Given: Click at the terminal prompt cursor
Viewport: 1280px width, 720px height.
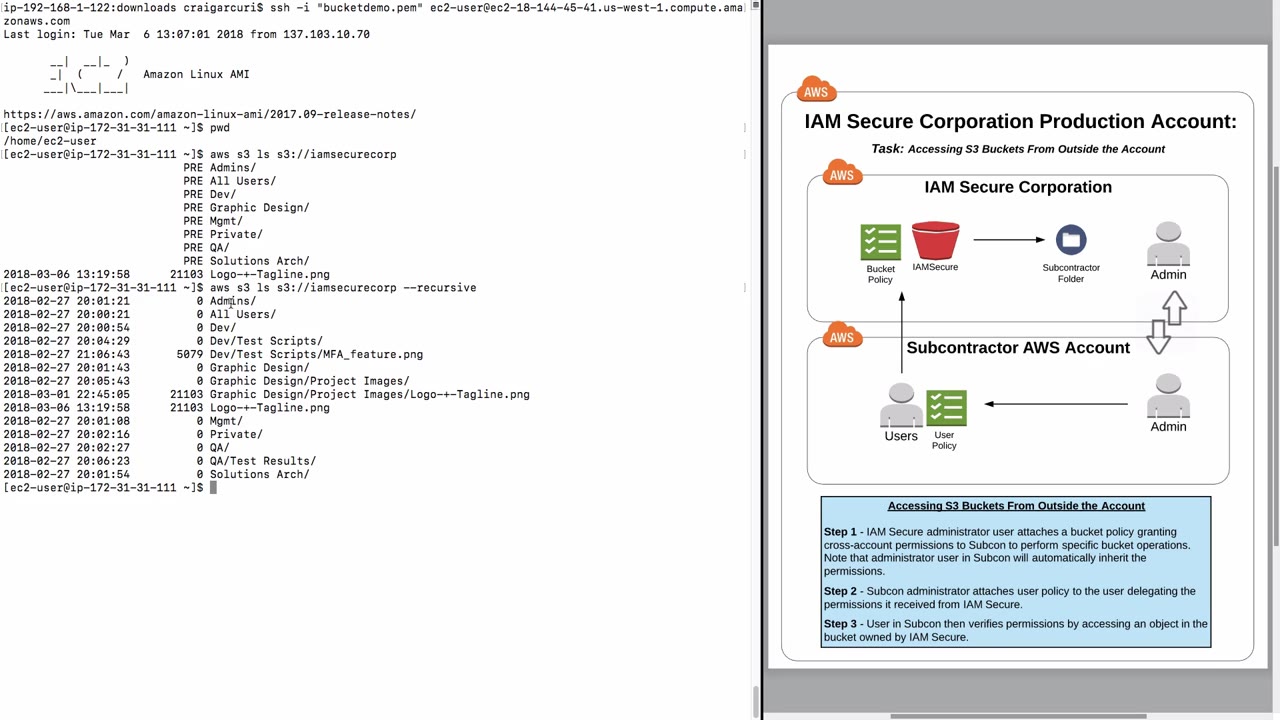Looking at the screenshot, I should pyautogui.click(x=213, y=488).
